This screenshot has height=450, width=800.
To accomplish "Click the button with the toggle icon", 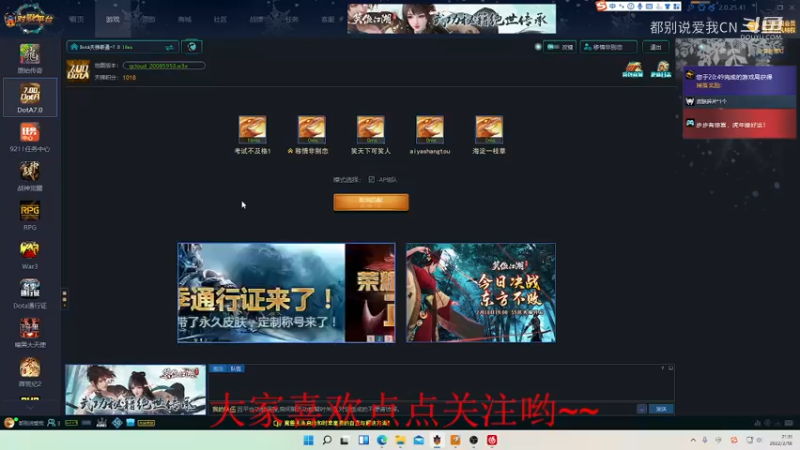I will (x=560, y=47).
